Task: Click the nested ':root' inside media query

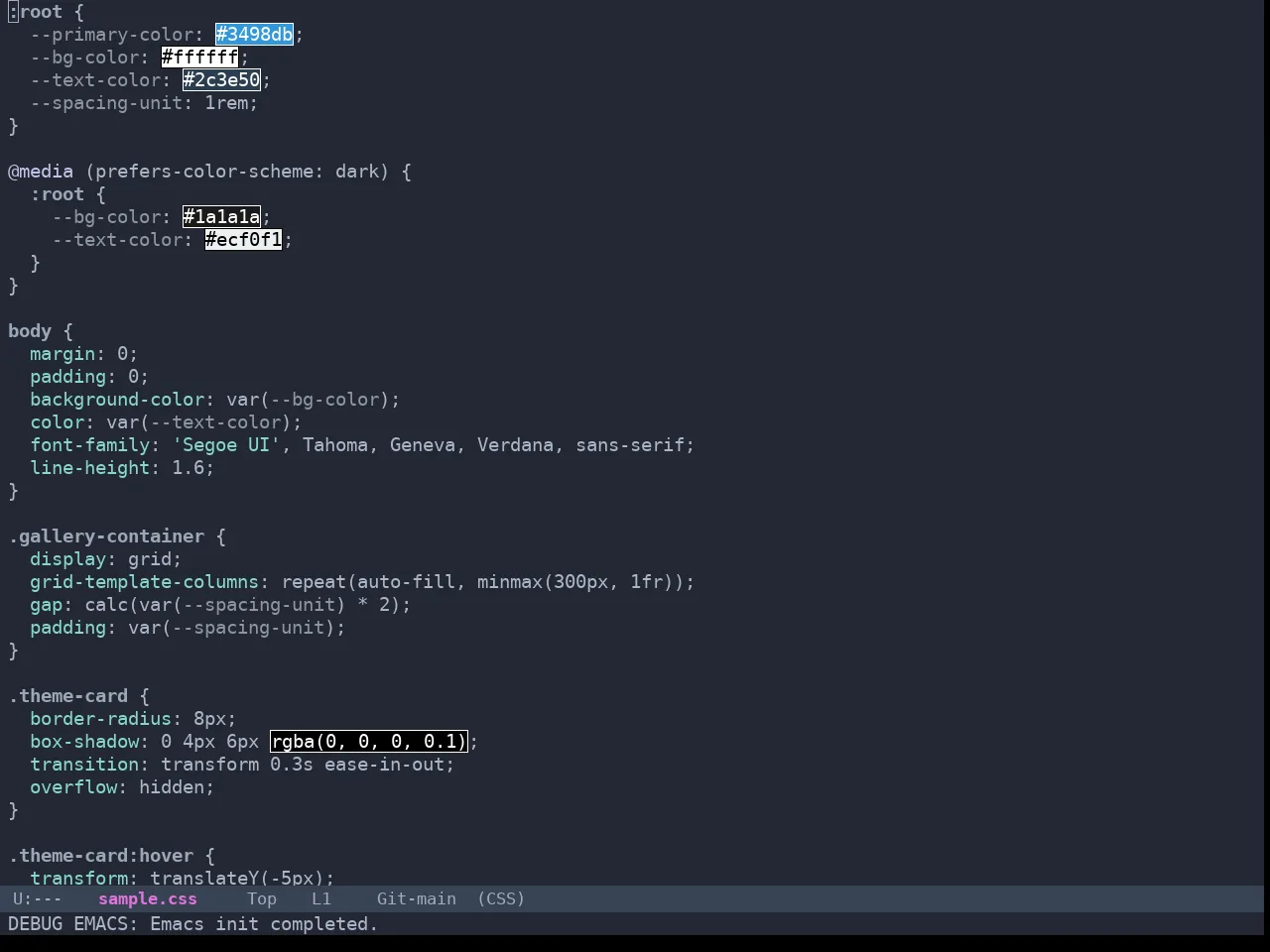Action: [x=57, y=194]
